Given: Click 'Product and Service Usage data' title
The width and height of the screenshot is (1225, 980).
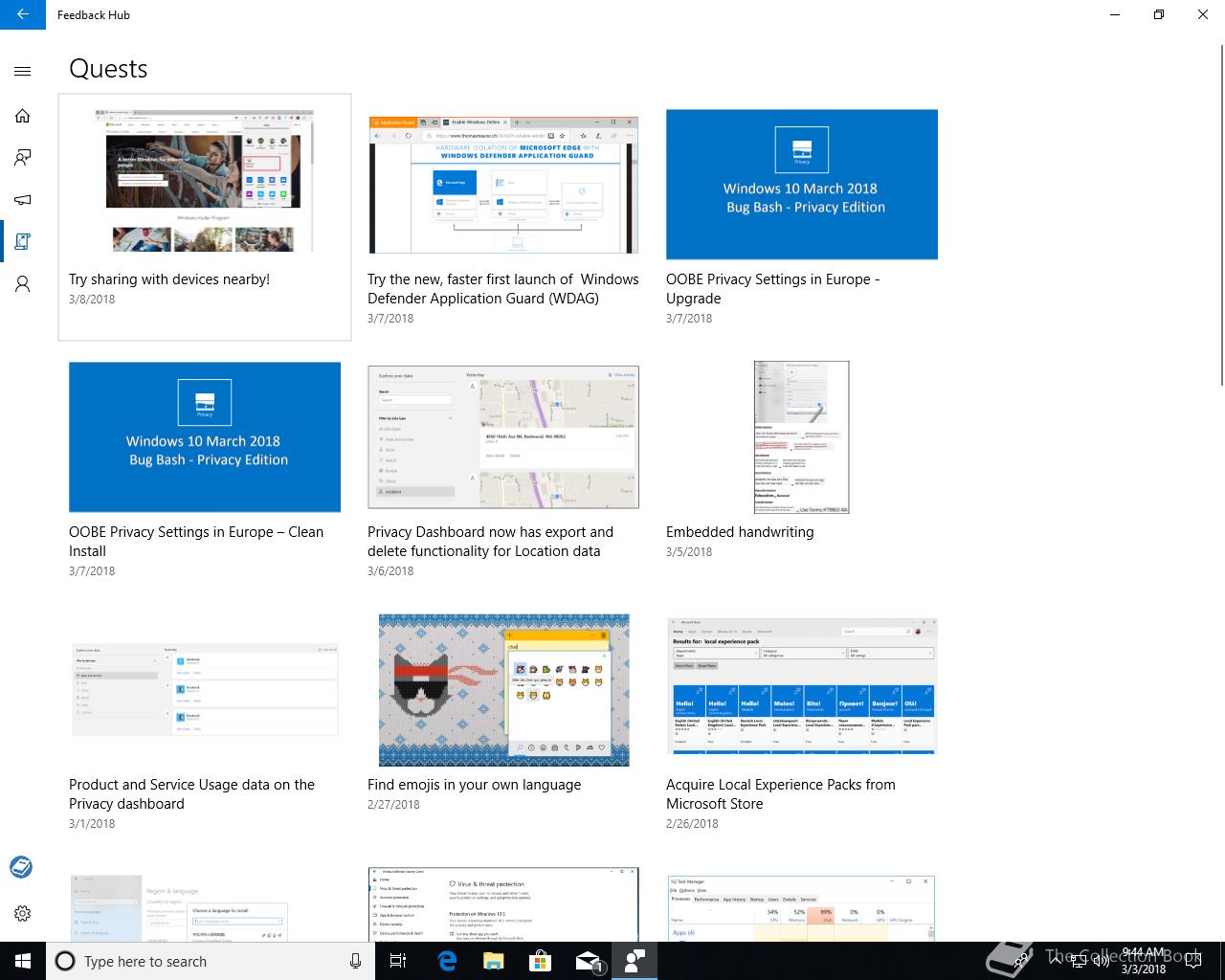Looking at the screenshot, I should pyautogui.click(x=191, y=794).
